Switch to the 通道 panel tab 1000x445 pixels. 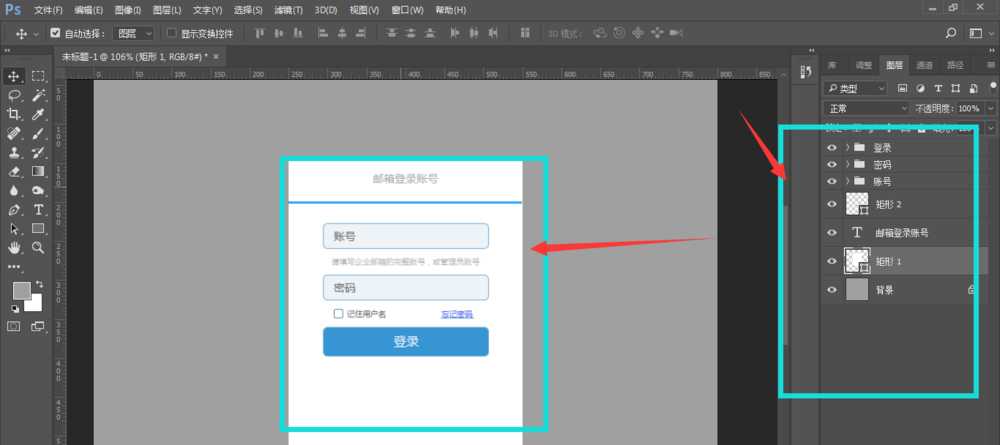click(x=924, y=65)
